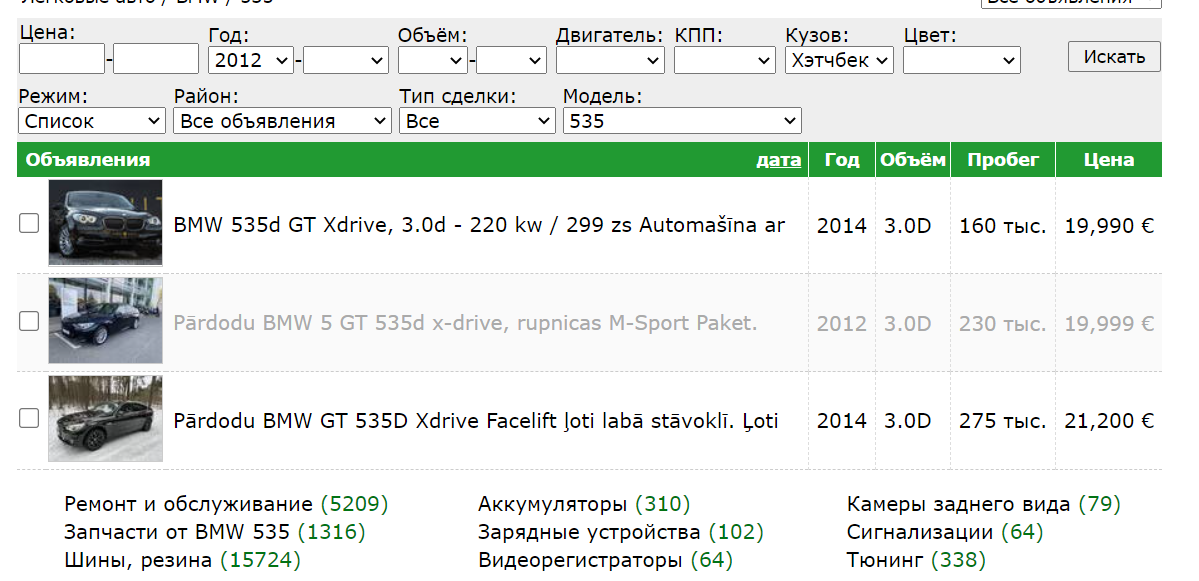Open BMW 535d GT Xdrive listing title
This screenshot has width=1199, height=581.
tap(479, 225)
